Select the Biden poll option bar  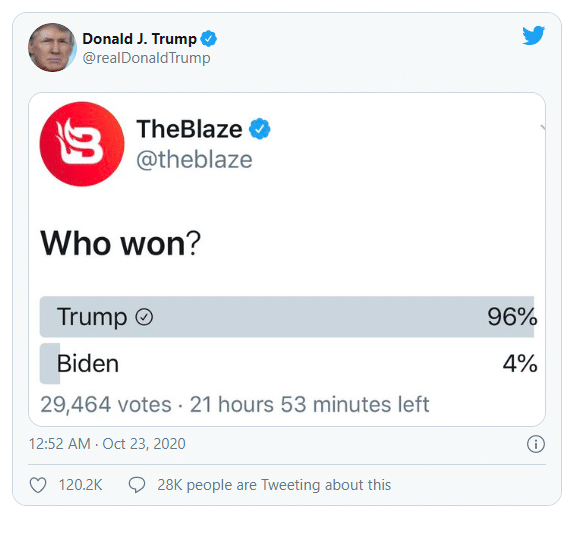coord(289,364)
